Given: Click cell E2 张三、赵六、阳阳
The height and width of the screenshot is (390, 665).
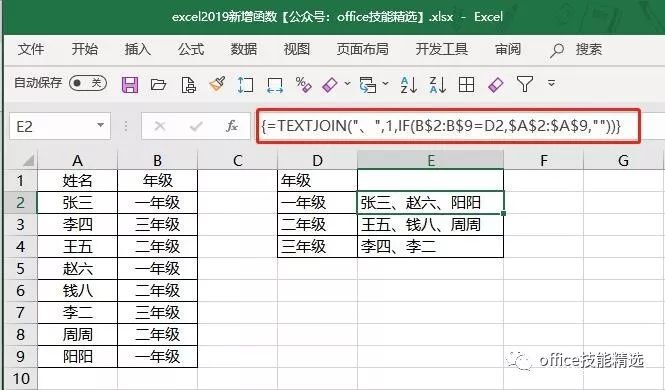Looking at the screenshot, I should 430,203.
